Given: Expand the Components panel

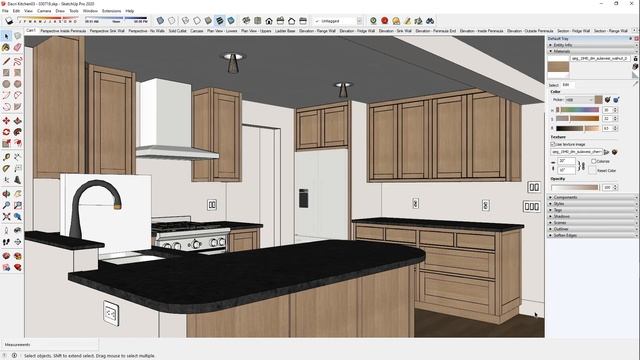Looking at the screenshot, I should (593, 197).
